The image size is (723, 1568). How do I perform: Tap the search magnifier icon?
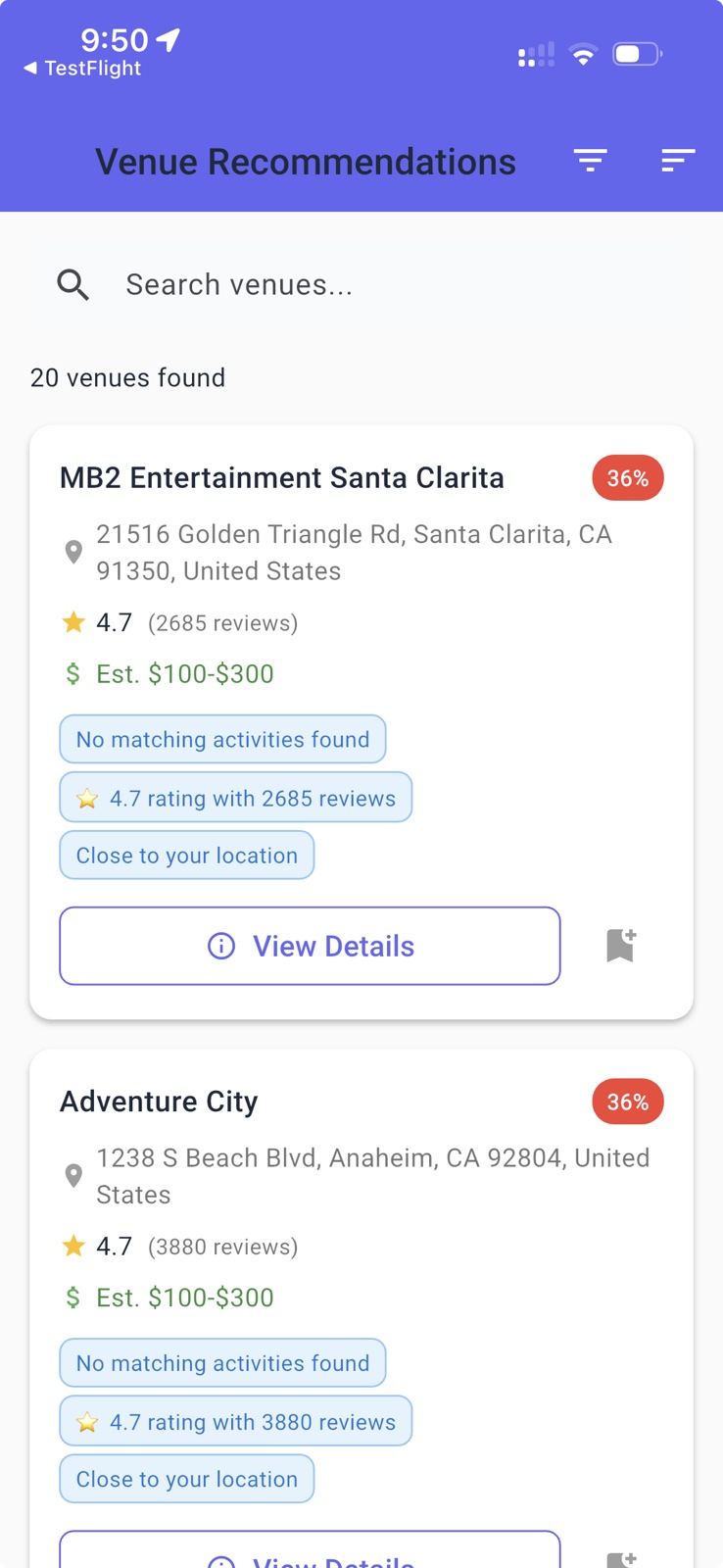click(x=73, y=285)
